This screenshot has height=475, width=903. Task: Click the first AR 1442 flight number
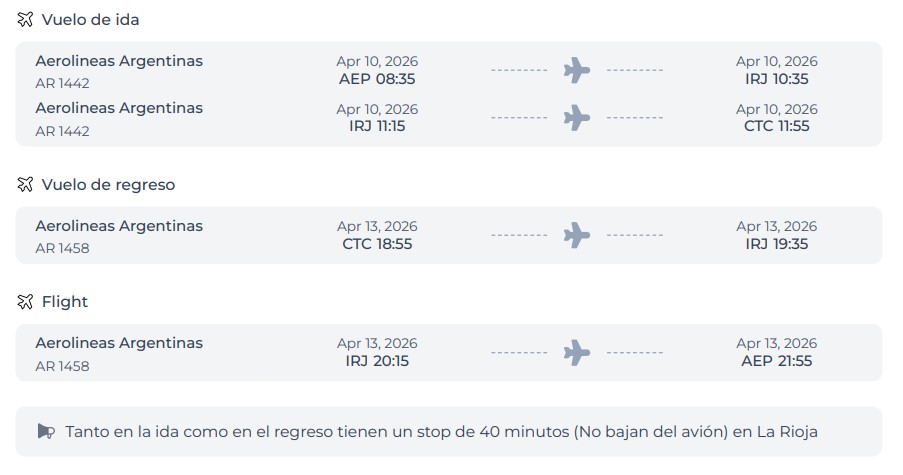click(x=62, y=83)
